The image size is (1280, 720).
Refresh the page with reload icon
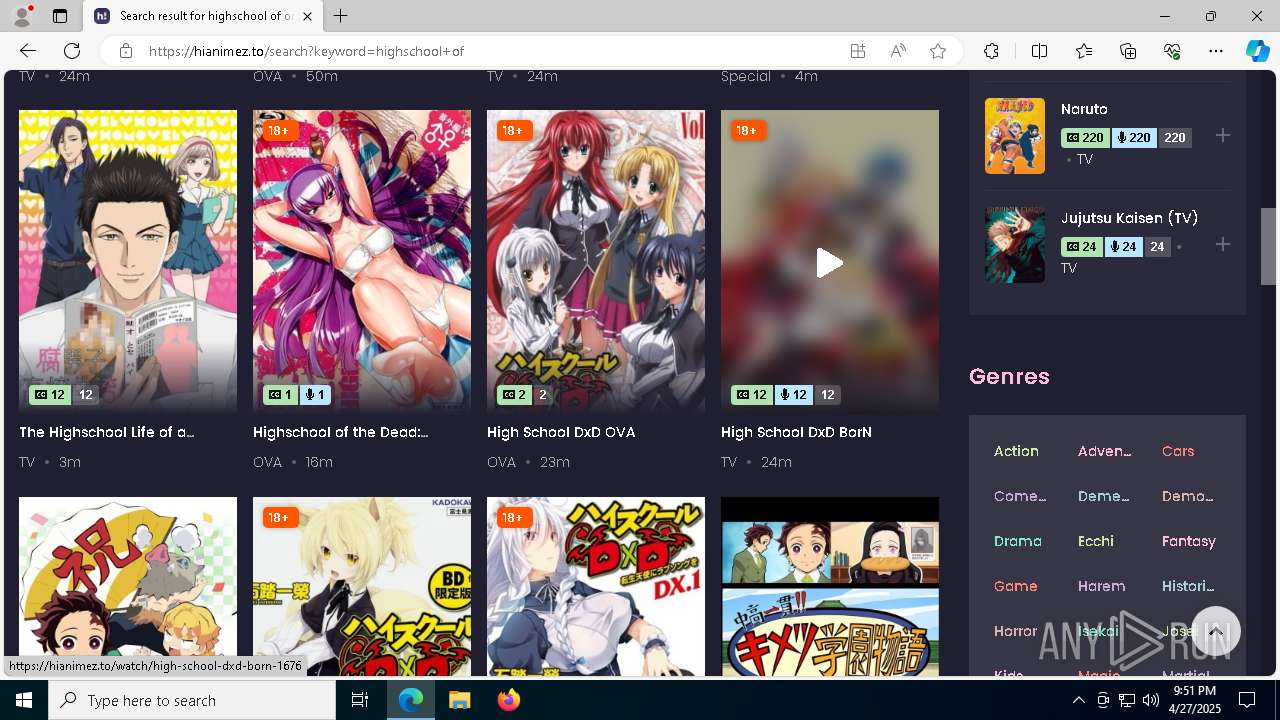point(72,51)
